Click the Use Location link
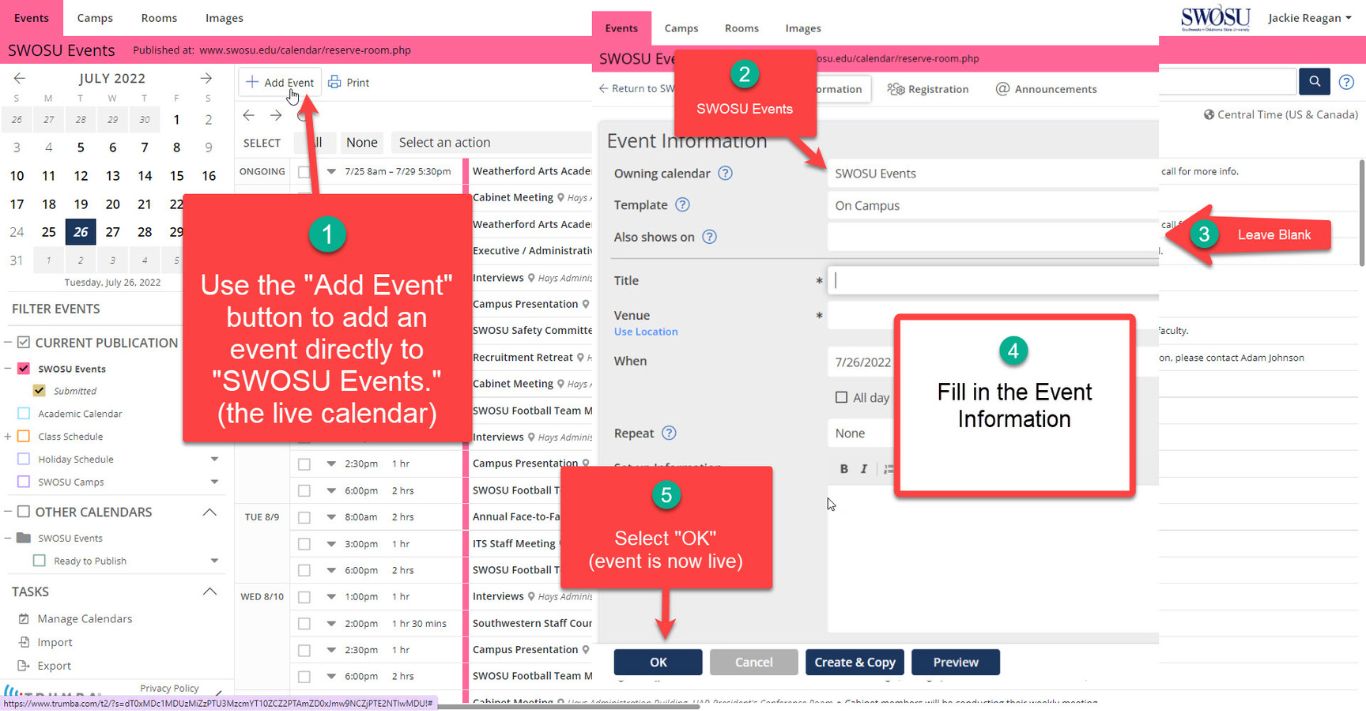 [646, 331]
